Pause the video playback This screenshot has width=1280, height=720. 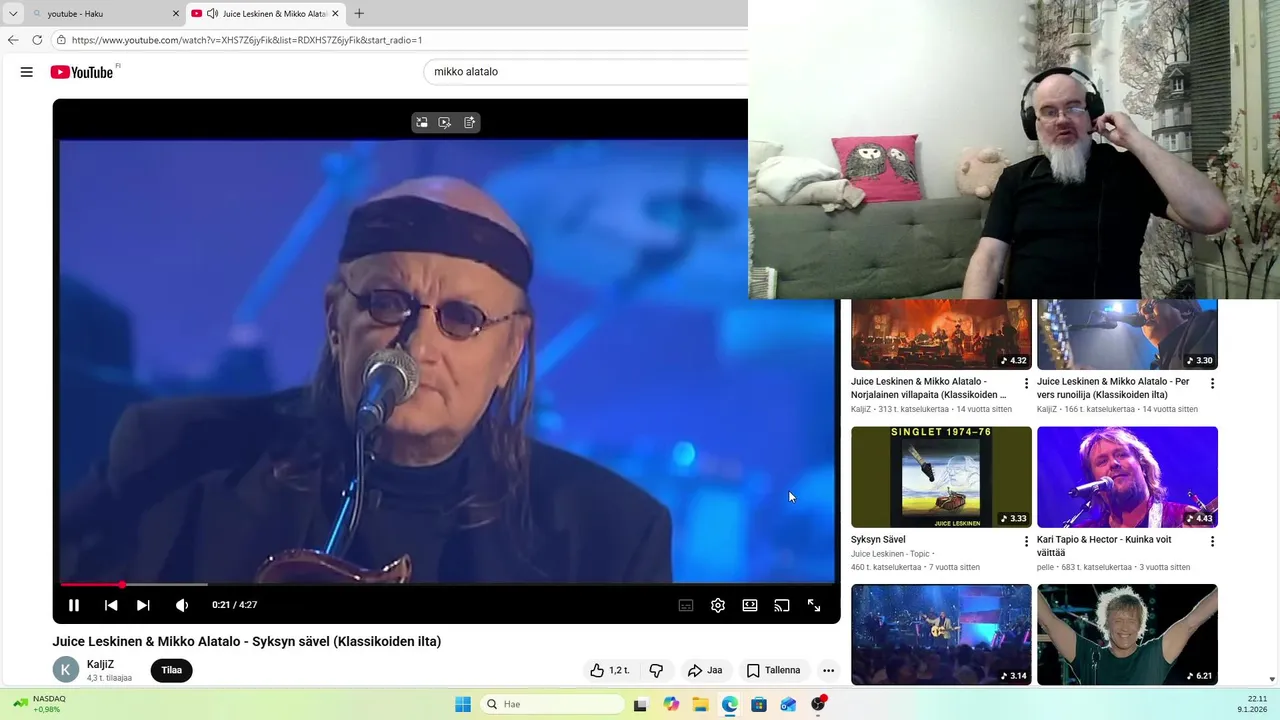point(74,605)
